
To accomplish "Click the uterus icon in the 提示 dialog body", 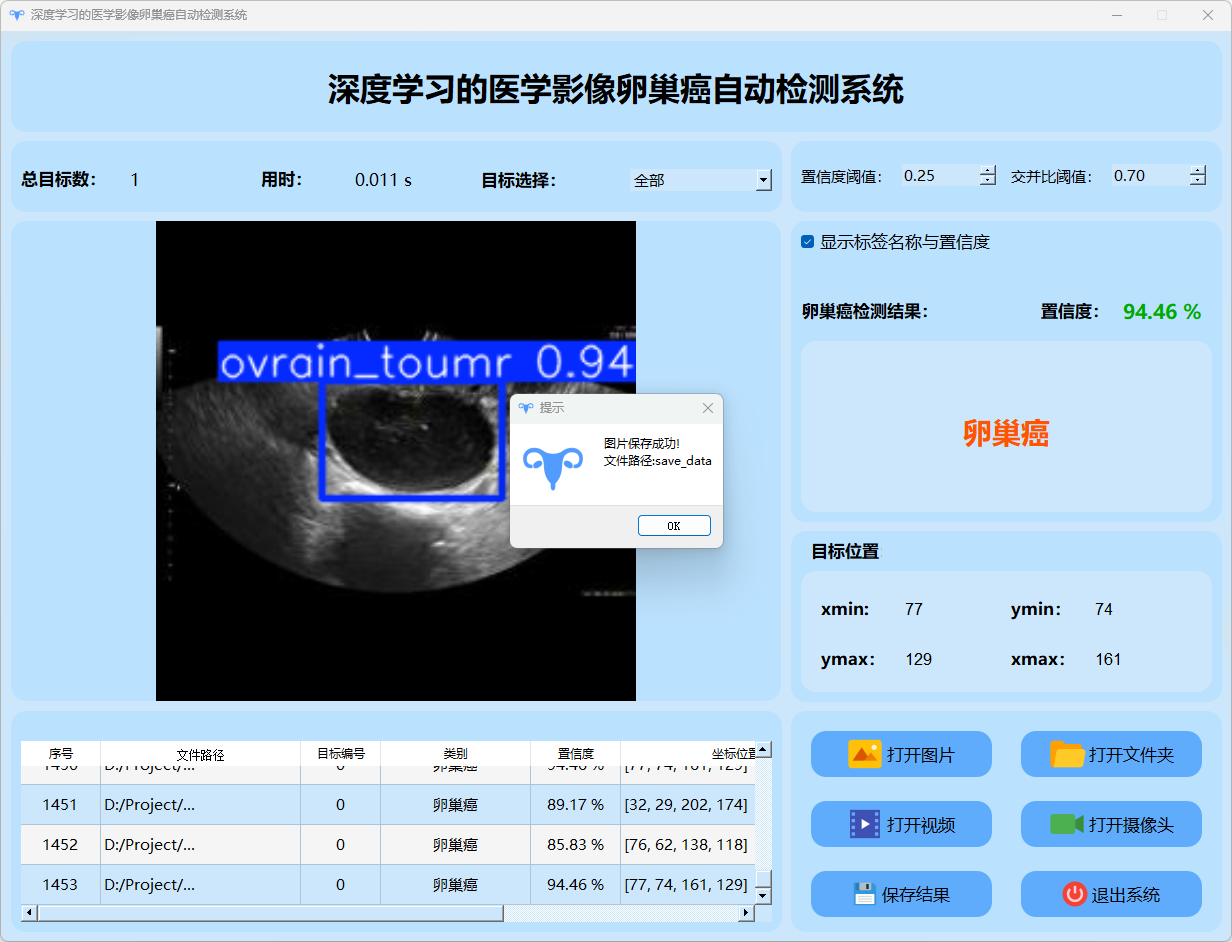I will point(553,468).
